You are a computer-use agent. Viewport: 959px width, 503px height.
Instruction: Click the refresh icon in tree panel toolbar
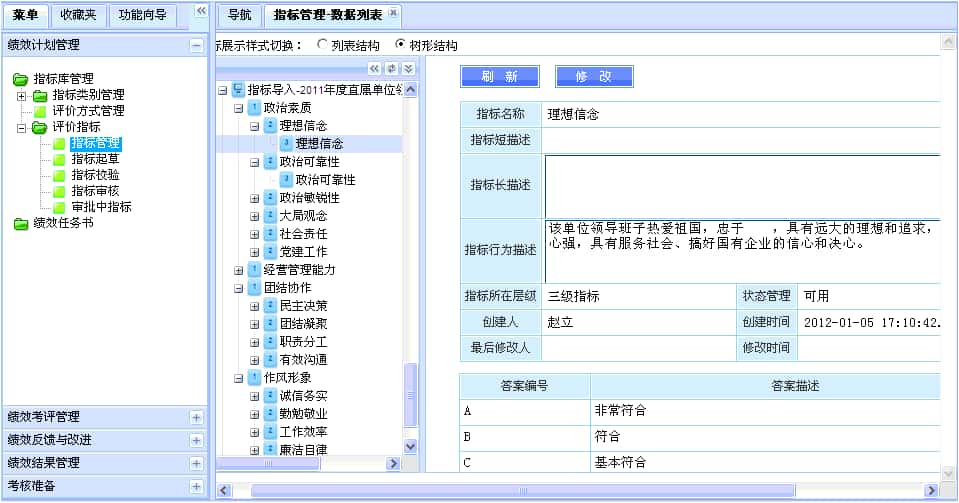click(x=391, y=68)
